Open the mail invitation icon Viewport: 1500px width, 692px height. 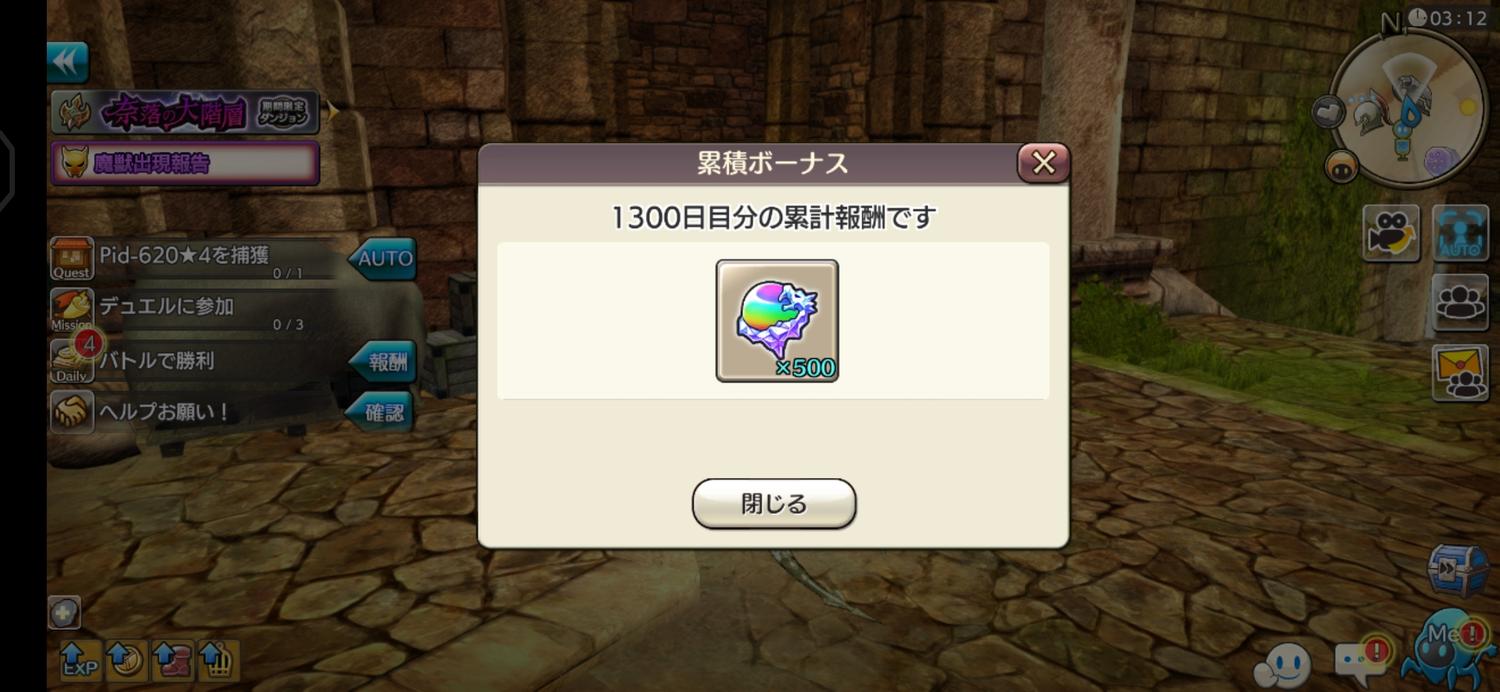(x=1461, y=373)
